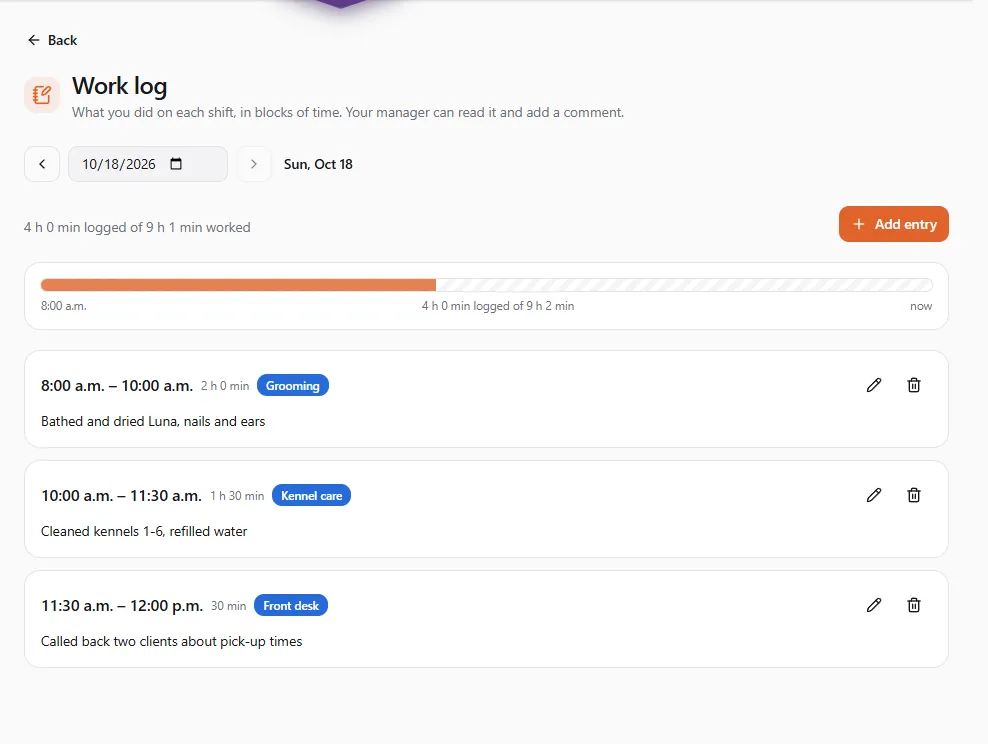Go back using the Back link
988x744 pixels.
pos(52,40)
